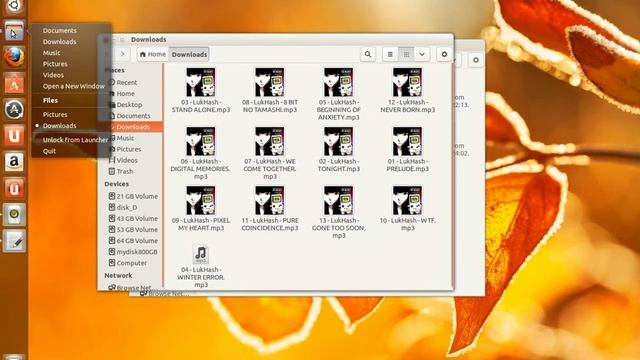
Task: Switch to list view in Files toolbar
Action: 390,54
